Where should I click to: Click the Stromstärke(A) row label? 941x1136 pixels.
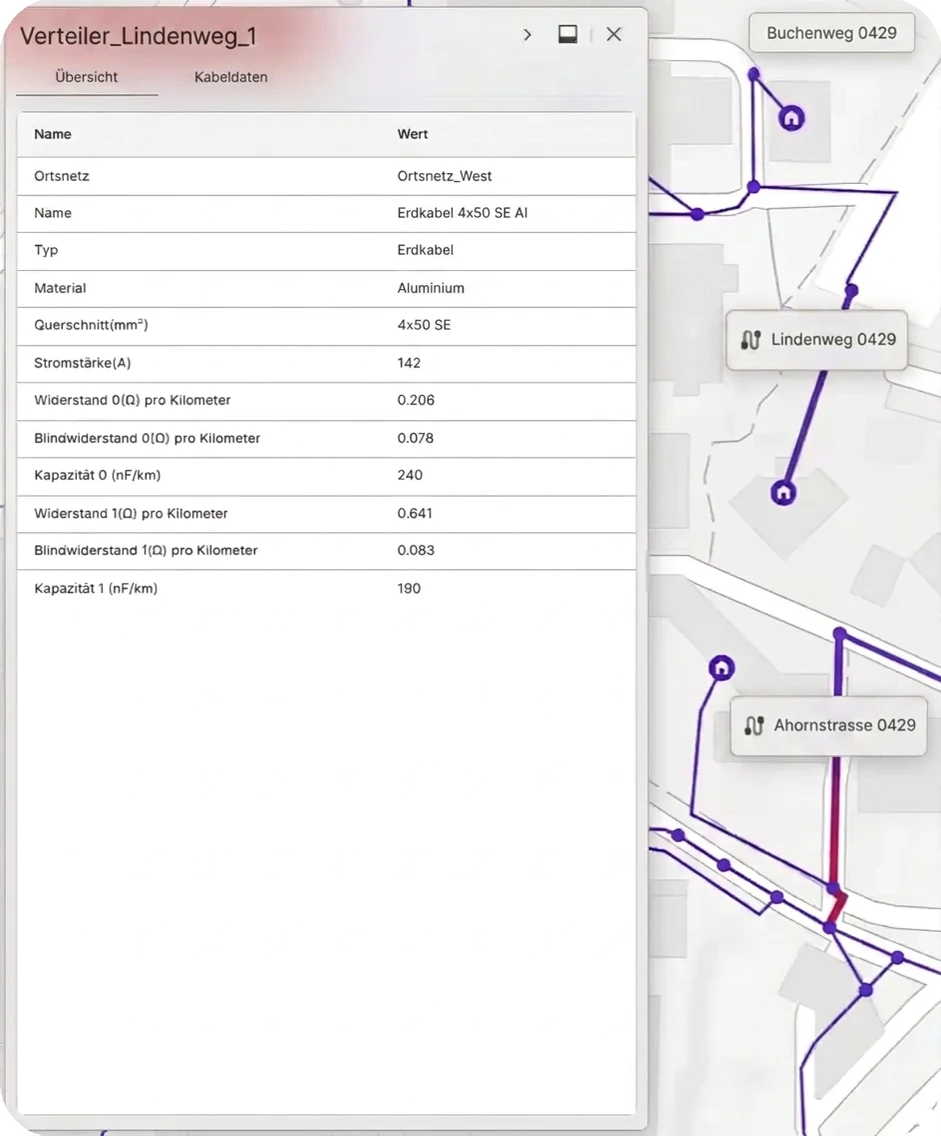click(83, 363)
